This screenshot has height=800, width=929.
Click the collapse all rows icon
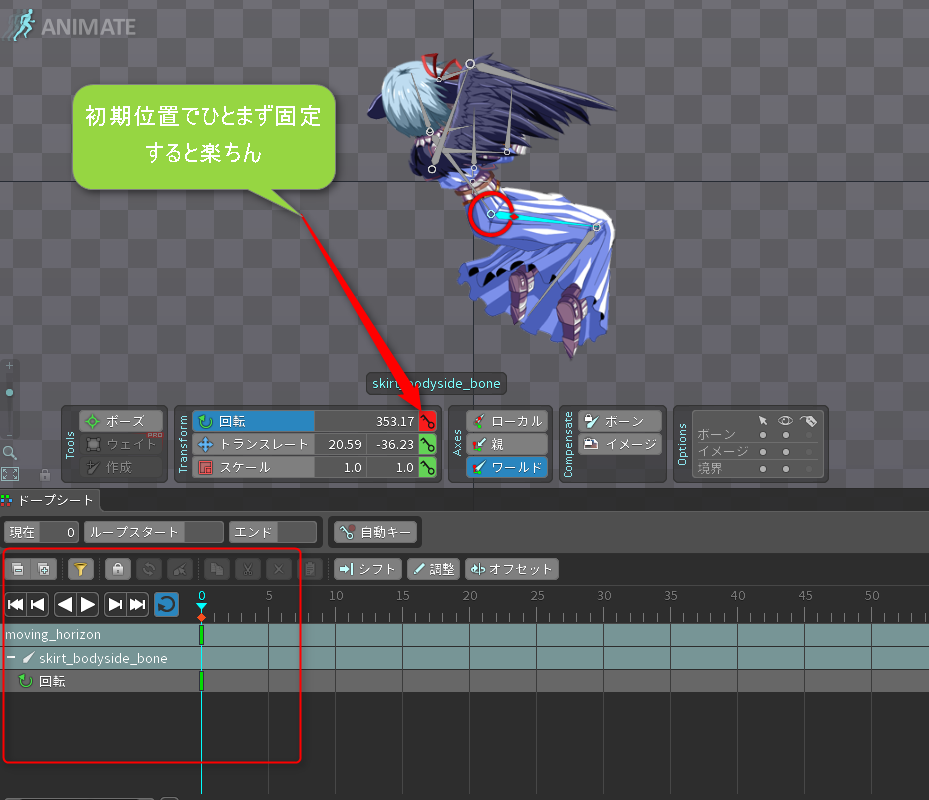[18, 569]
